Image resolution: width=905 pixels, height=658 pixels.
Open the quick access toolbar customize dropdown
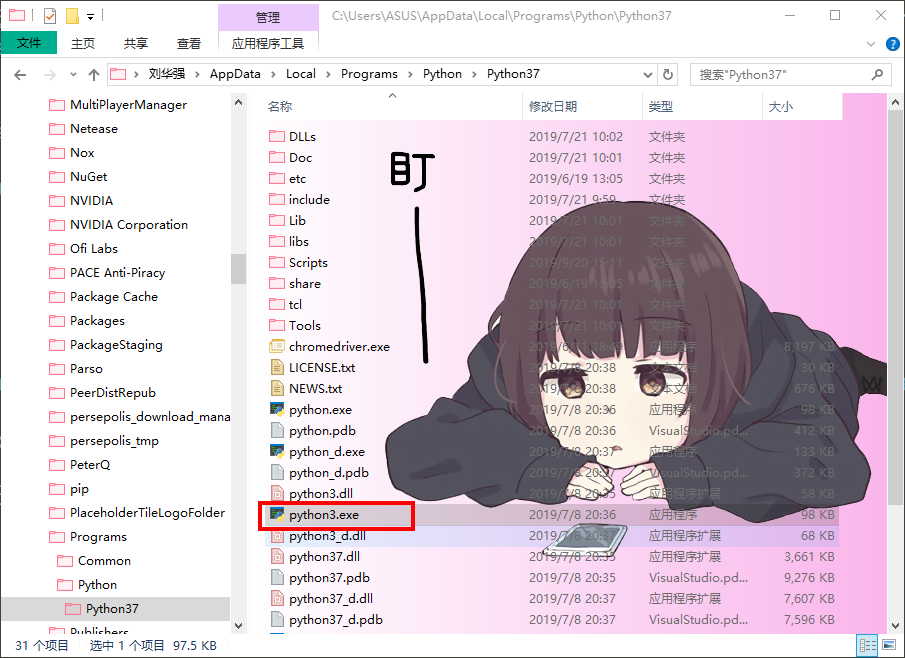[x=90, y=17]
